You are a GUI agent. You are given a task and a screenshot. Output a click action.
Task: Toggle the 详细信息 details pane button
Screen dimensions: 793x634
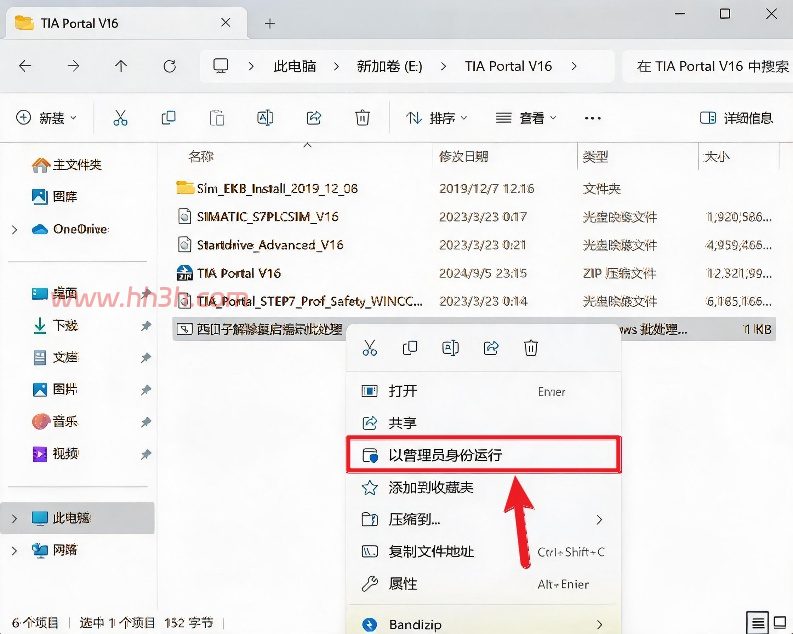click(736, 118)
